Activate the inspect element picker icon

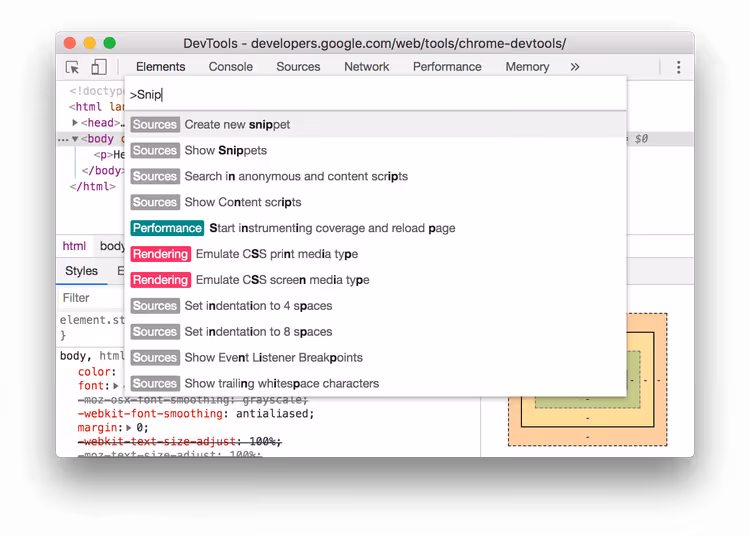(72, 67)
